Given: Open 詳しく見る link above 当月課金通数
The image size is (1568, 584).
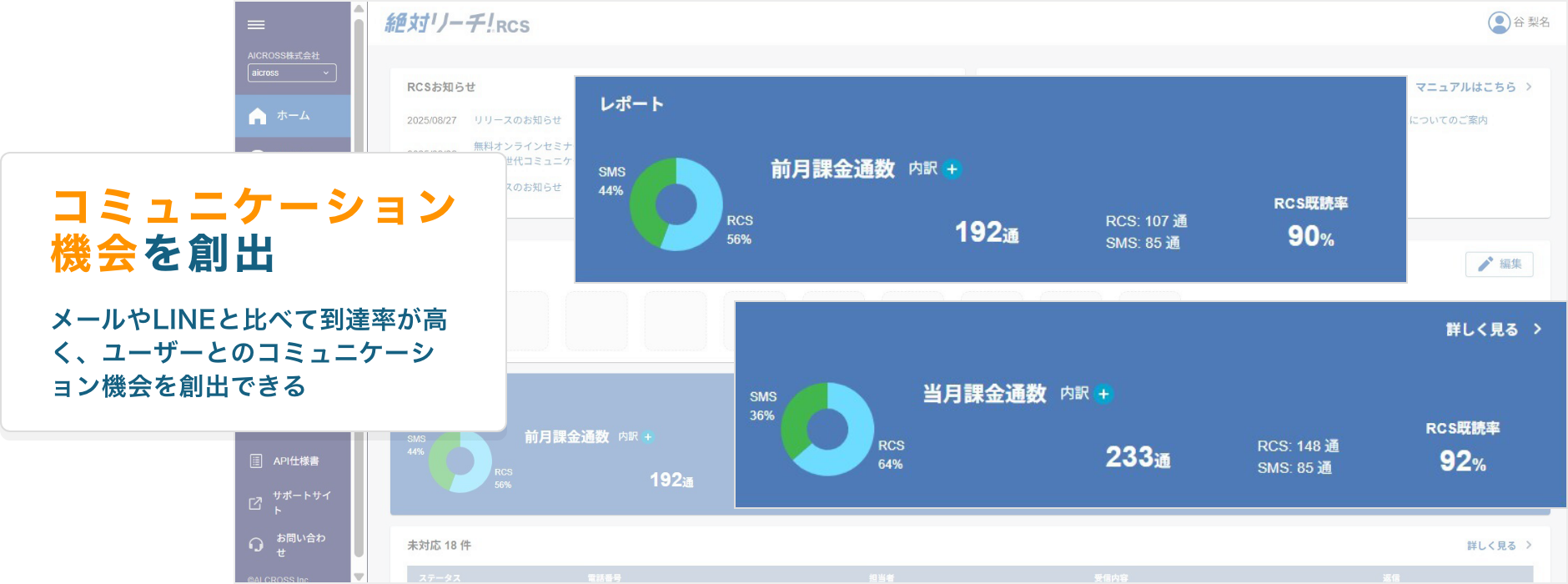Looking at the screenshot, I should click(x=1482, y=330).
